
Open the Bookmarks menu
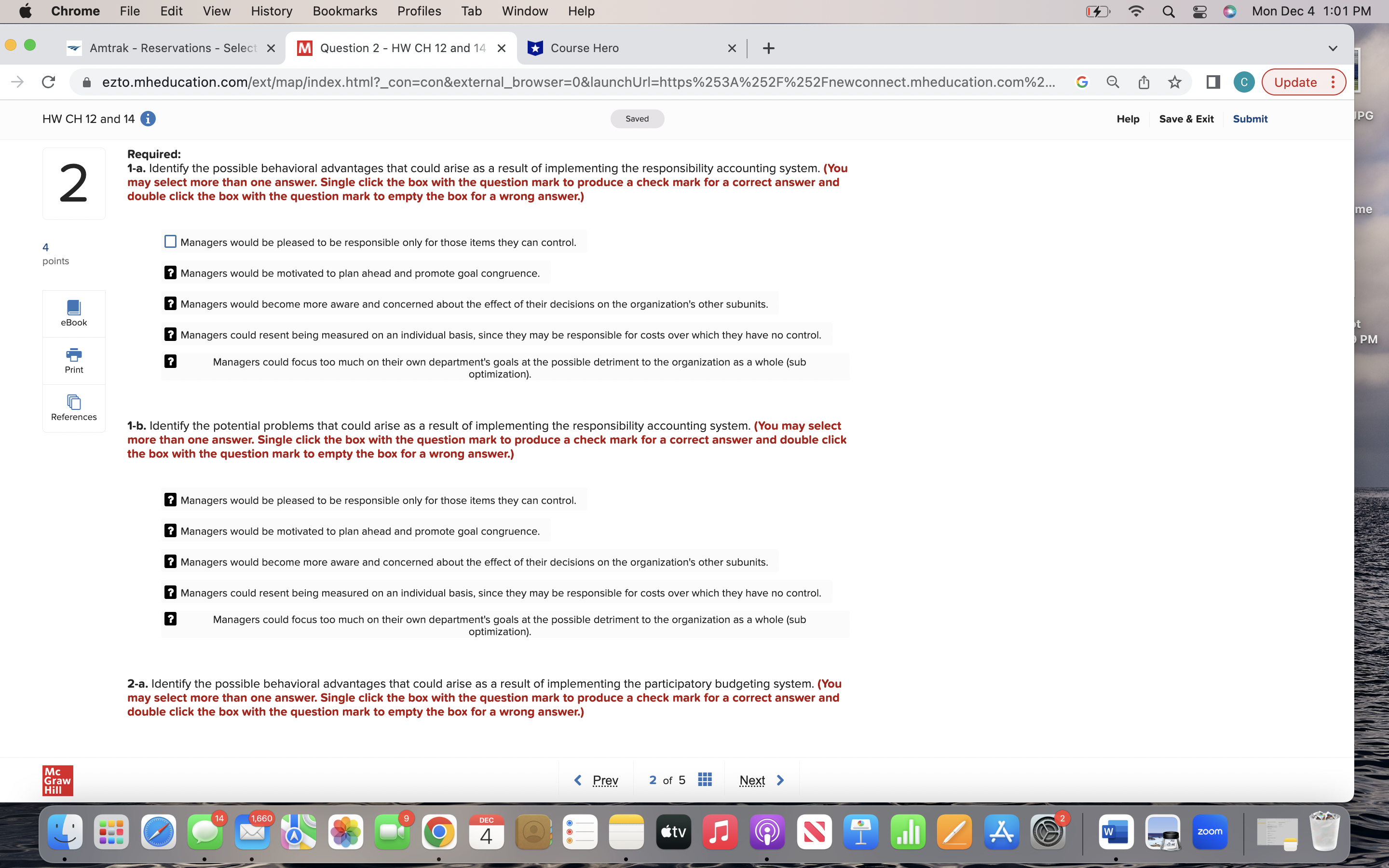pyautogui.click(x=344, y=11)
